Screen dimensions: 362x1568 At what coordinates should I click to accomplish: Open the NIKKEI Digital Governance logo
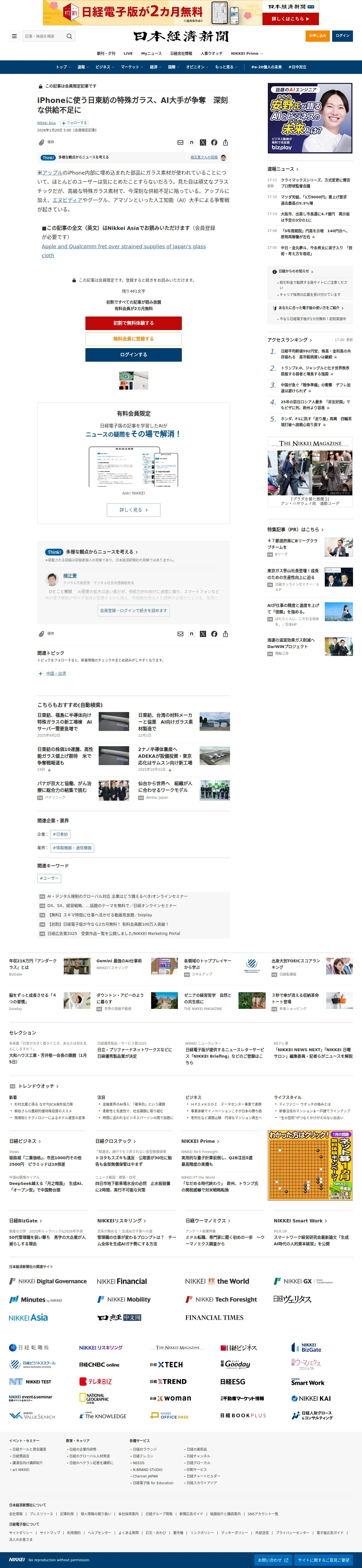(48, 1281)
